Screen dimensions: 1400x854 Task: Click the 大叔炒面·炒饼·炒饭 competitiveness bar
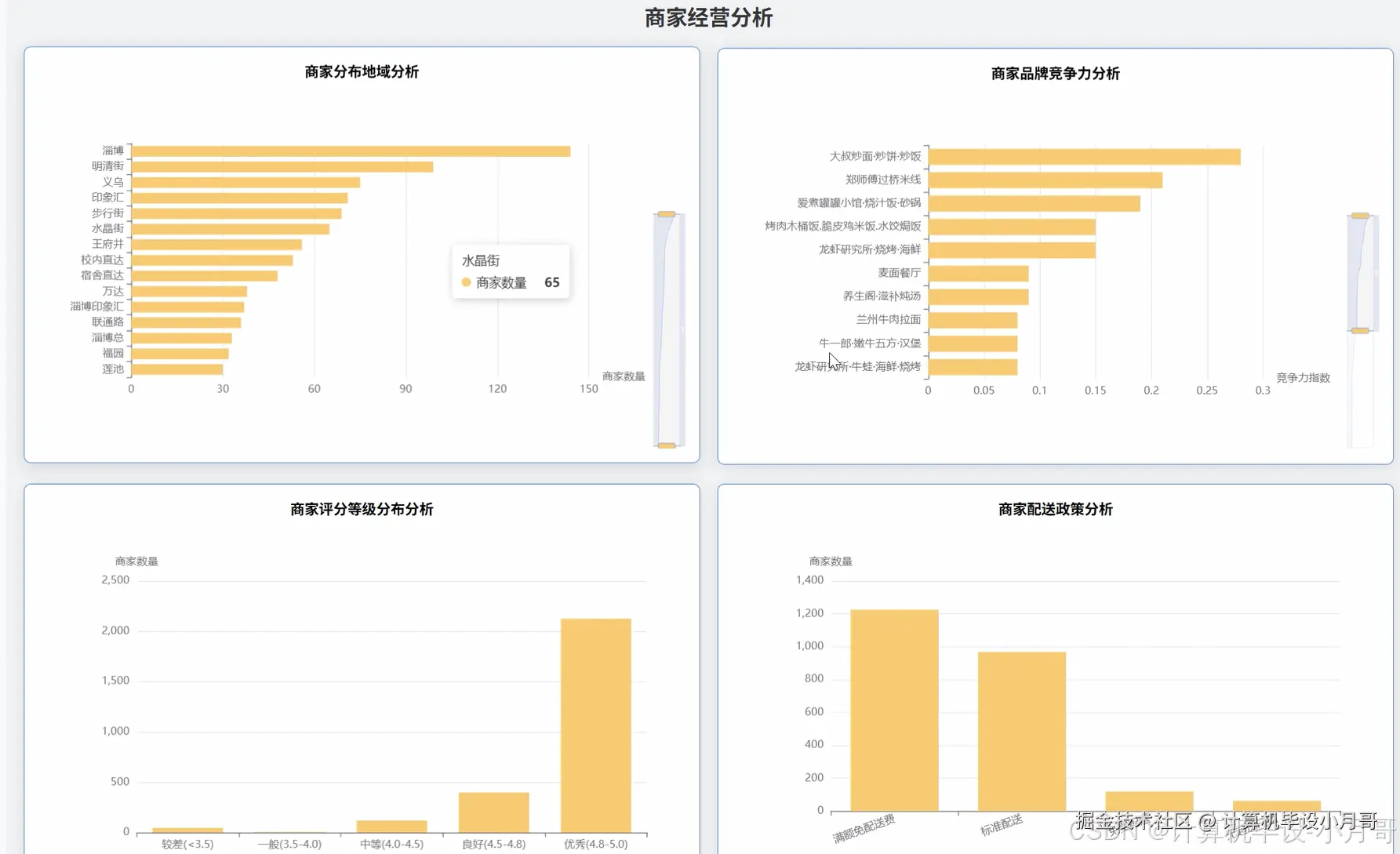(1085, 157)
